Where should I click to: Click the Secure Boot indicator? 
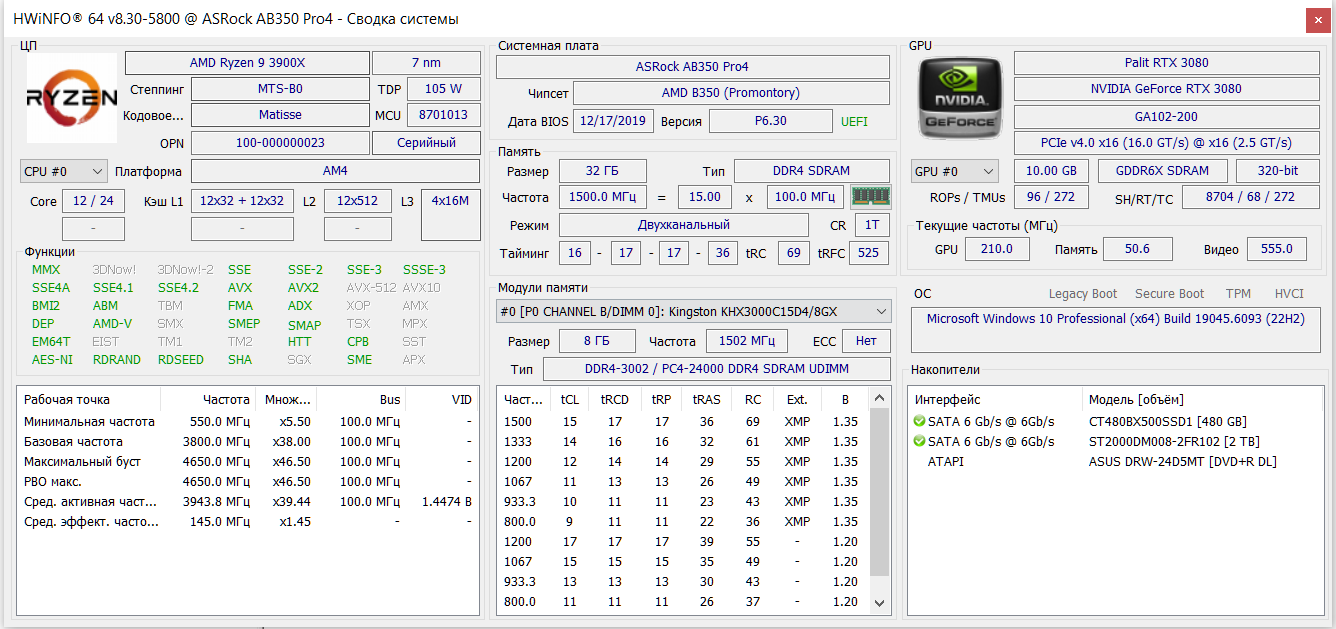tap(1169, 294)
